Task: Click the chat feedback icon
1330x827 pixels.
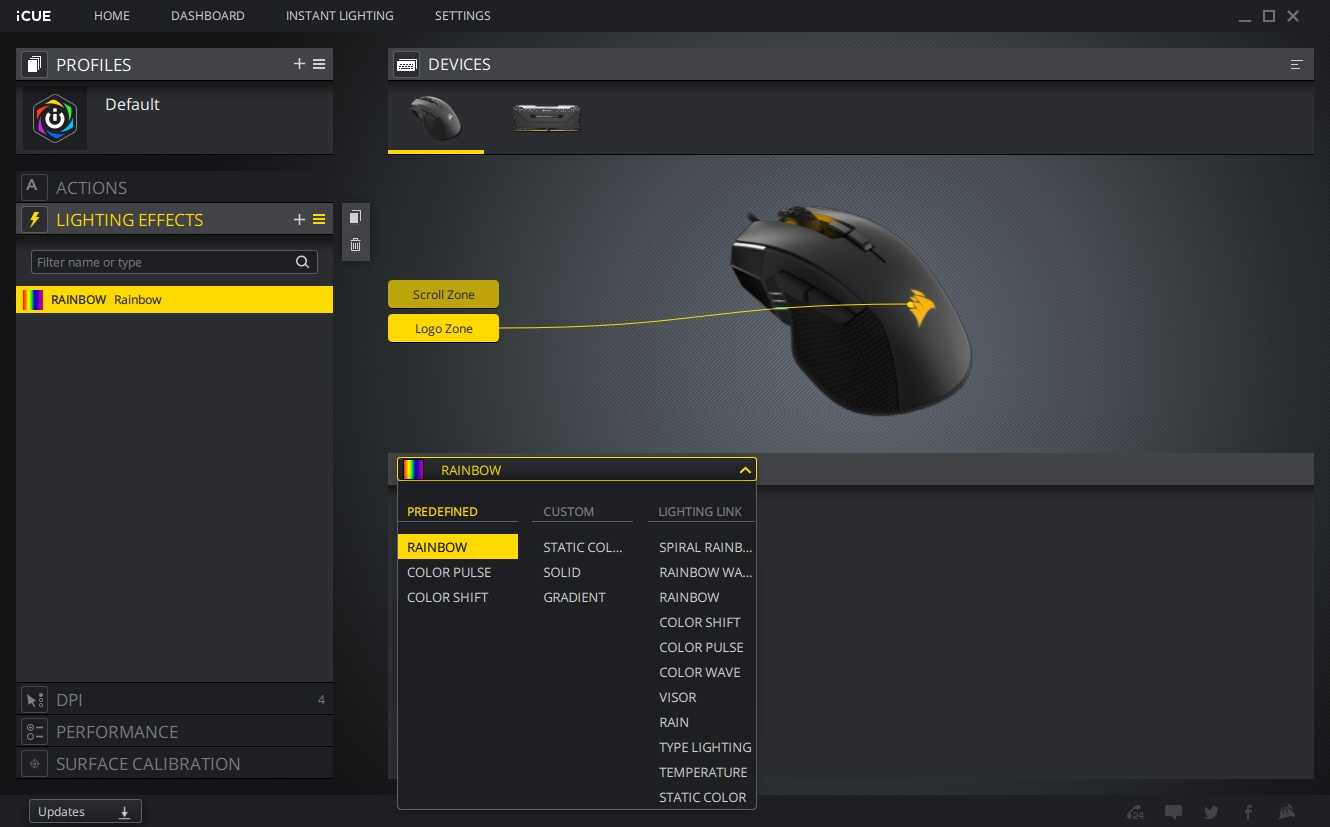Action: coord(1174,812)
